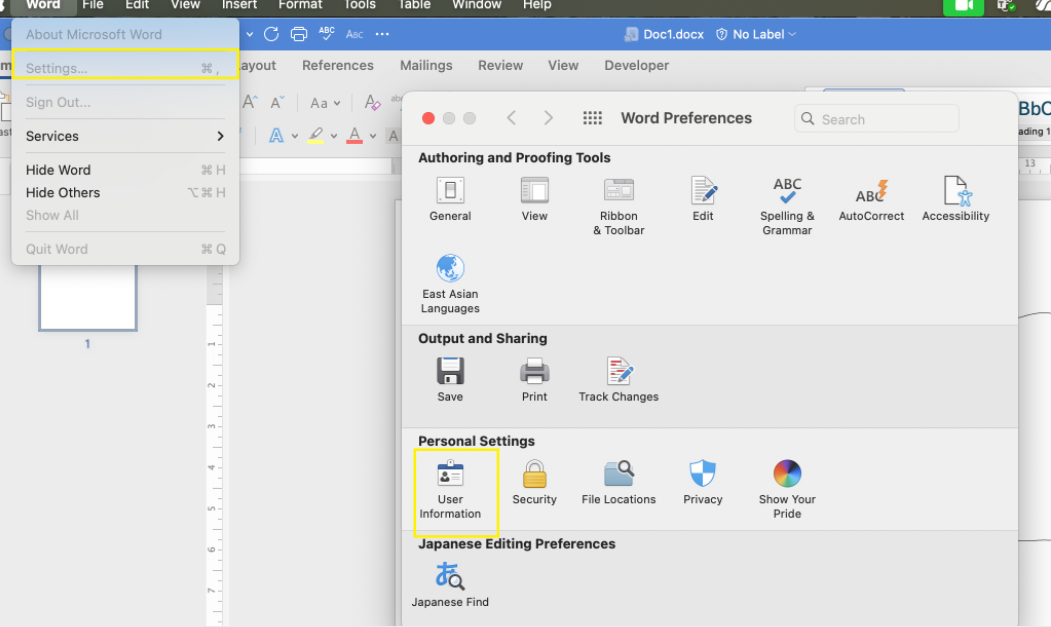Open the No Label sensitivity dropdown
The image size is (1051, 627).
[756, 34]
